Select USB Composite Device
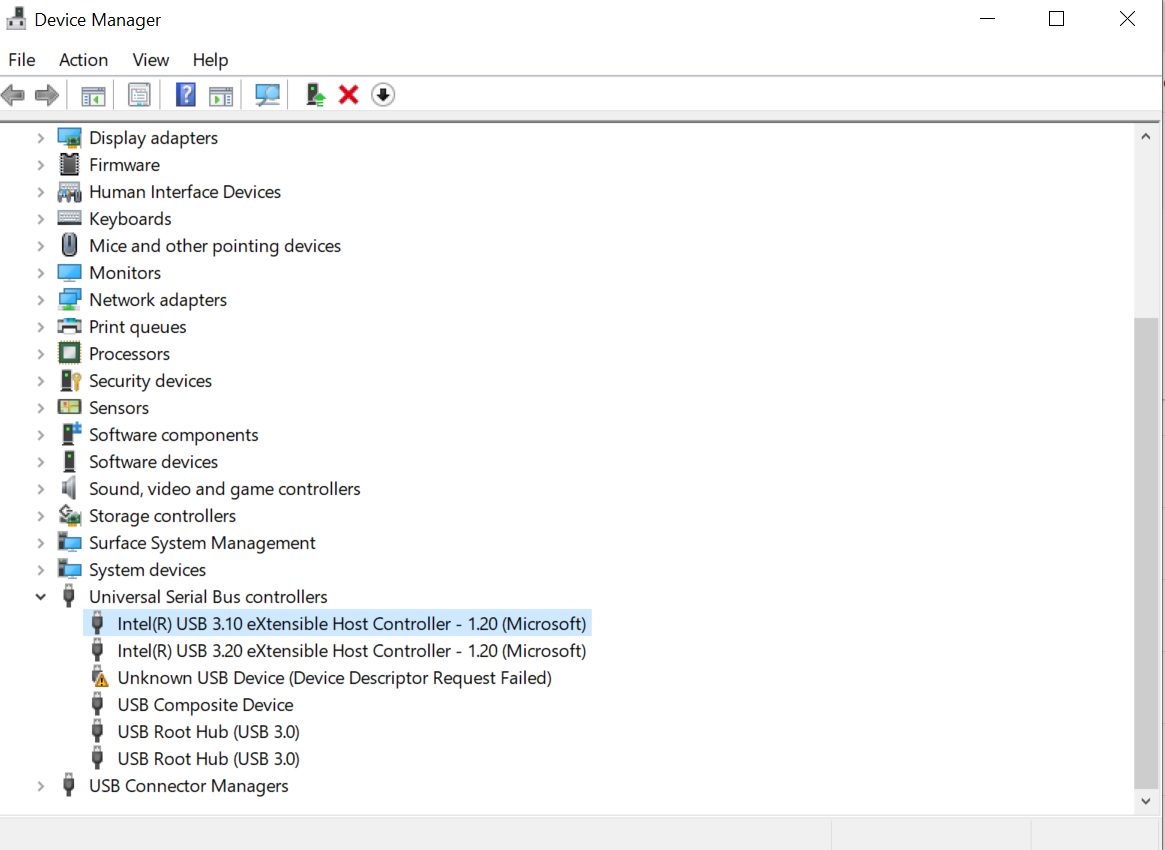The height and width of the screenshot is (850, 1165). (x=205, y=704)
